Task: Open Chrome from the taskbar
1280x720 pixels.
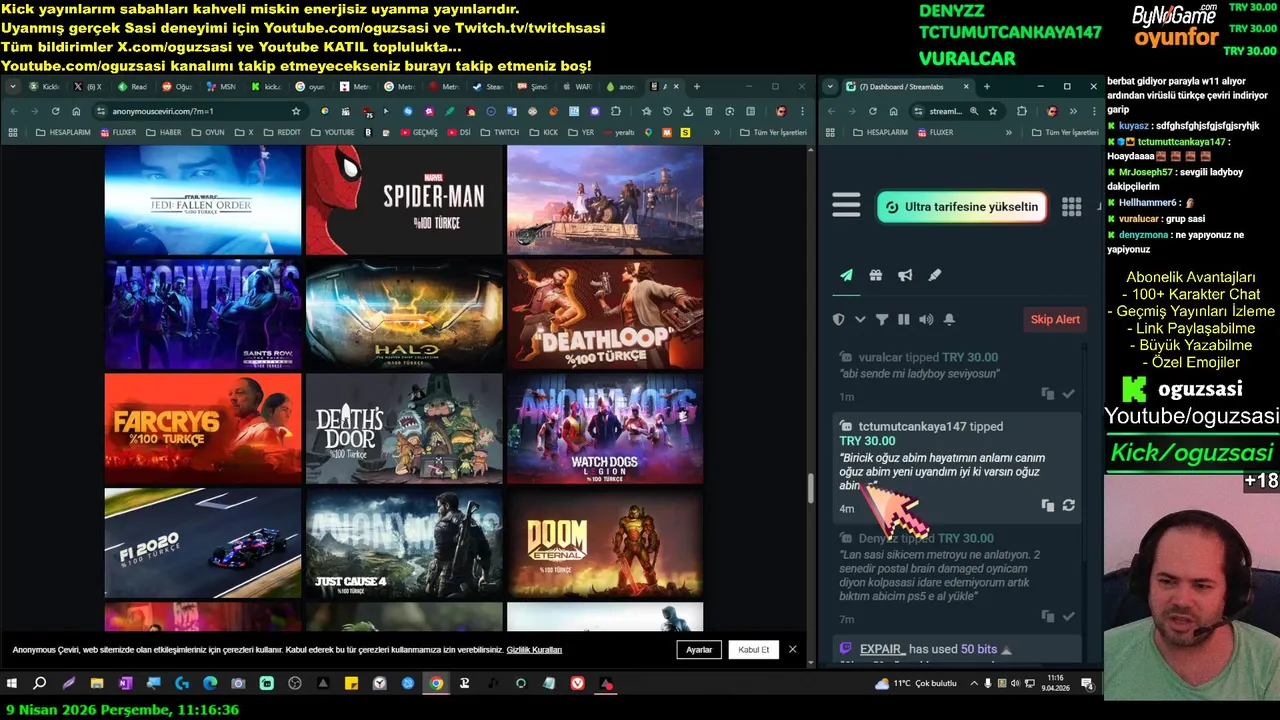Action: pos(437,684)
